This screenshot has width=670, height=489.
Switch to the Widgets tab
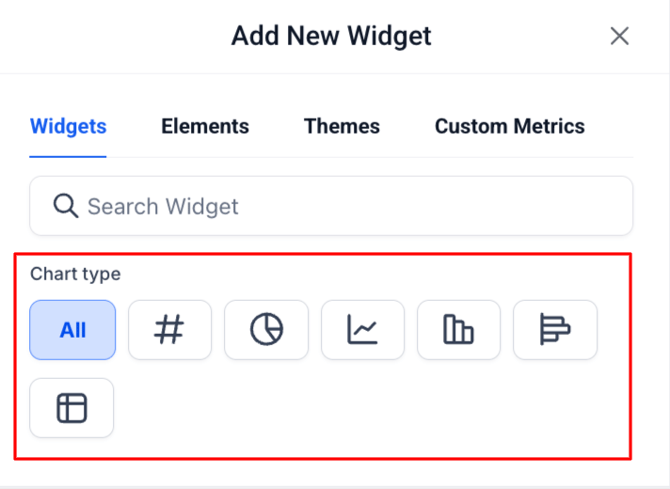pos(68,127)
